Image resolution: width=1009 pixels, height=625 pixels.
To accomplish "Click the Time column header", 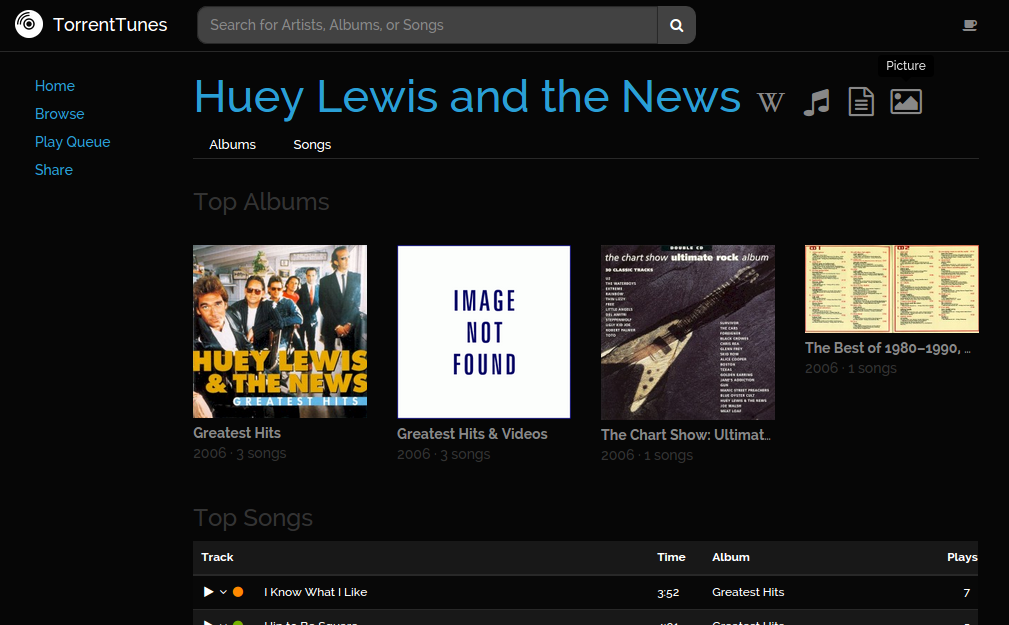I will (x=671, y=557).
